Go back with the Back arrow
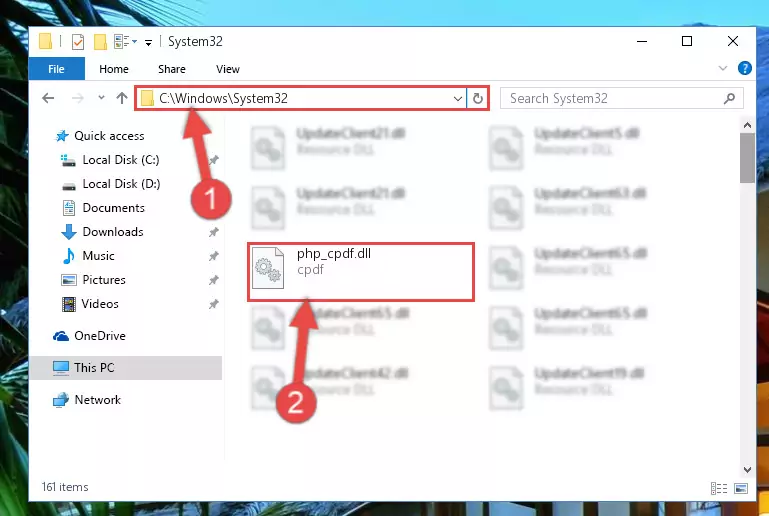 [x=48, y=98]
